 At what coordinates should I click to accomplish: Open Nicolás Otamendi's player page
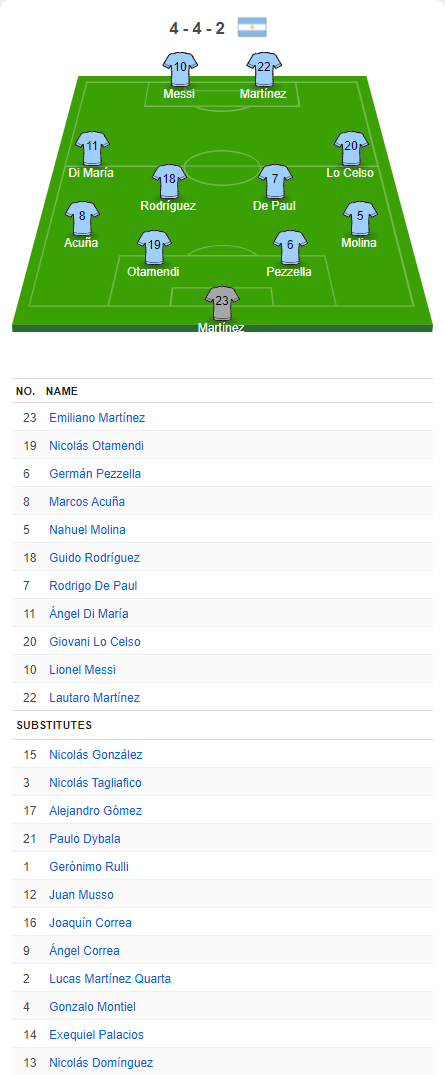[97, 446]
